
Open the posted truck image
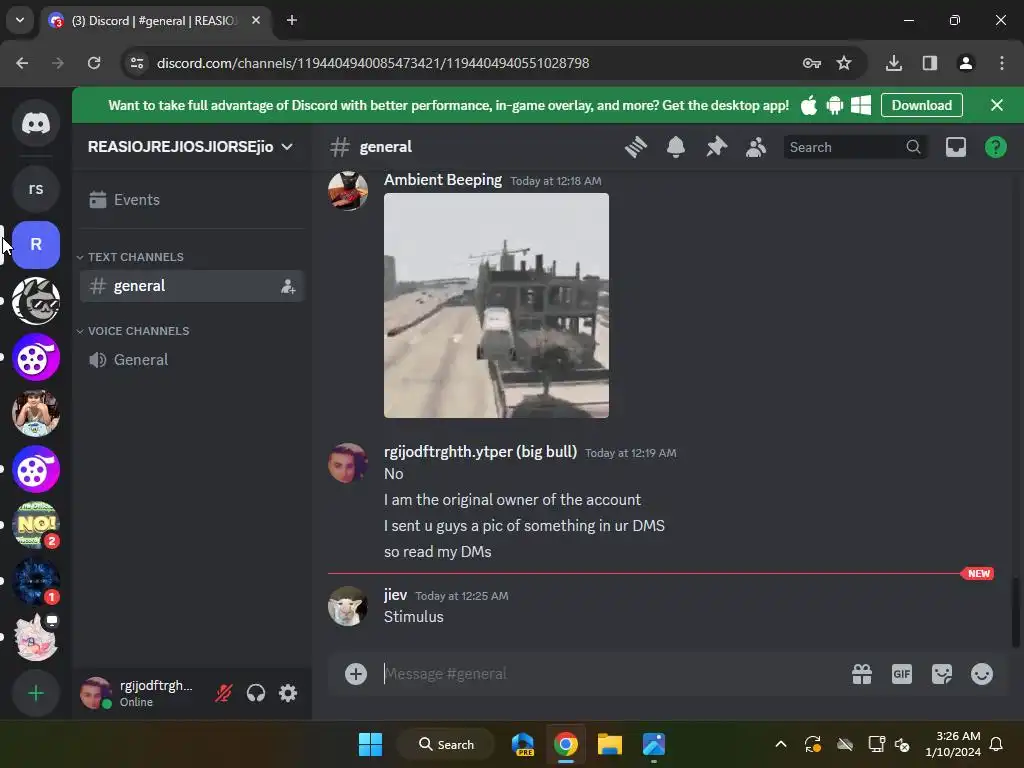click(496, 305)
